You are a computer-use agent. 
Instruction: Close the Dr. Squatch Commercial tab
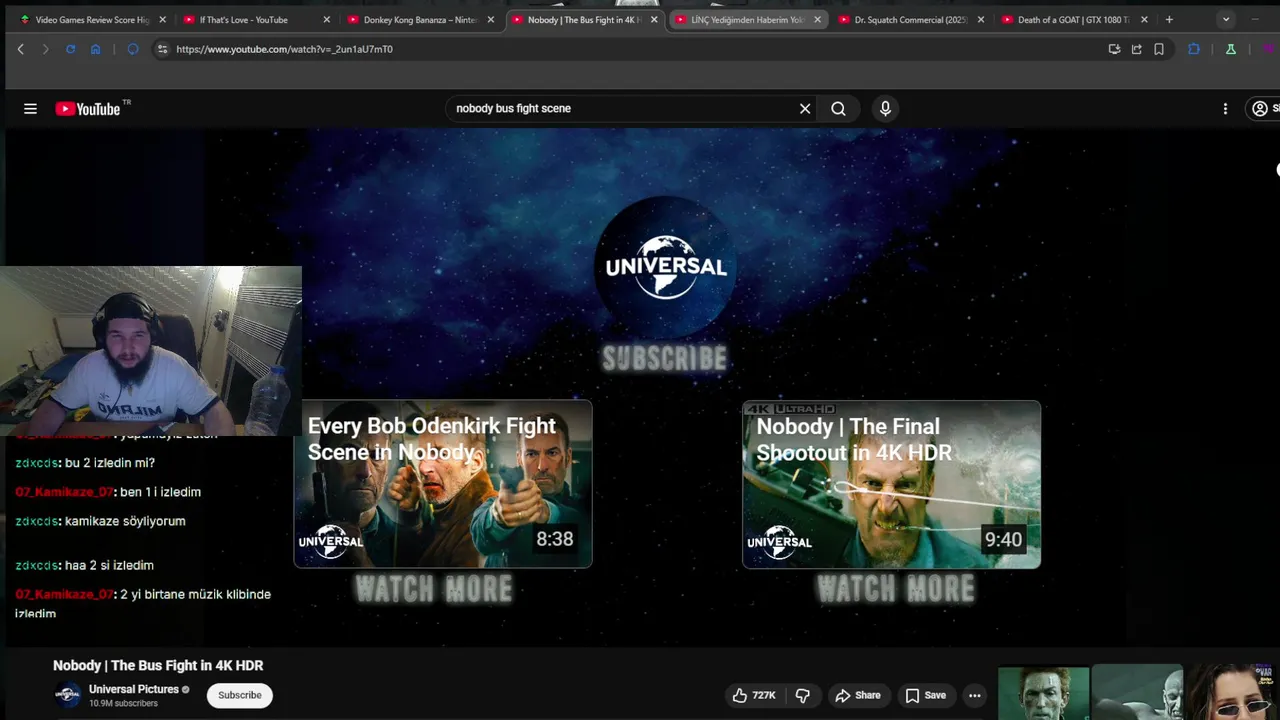(x=980, y=19)
